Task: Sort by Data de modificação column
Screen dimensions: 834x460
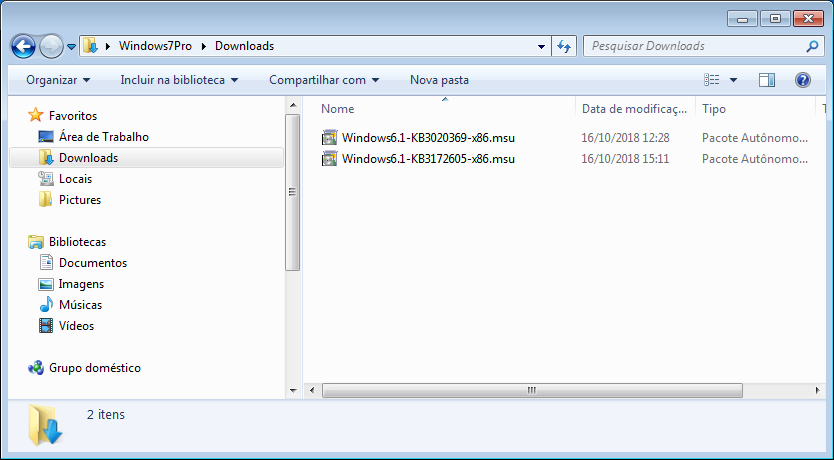Action: click(x=635, y=108)
